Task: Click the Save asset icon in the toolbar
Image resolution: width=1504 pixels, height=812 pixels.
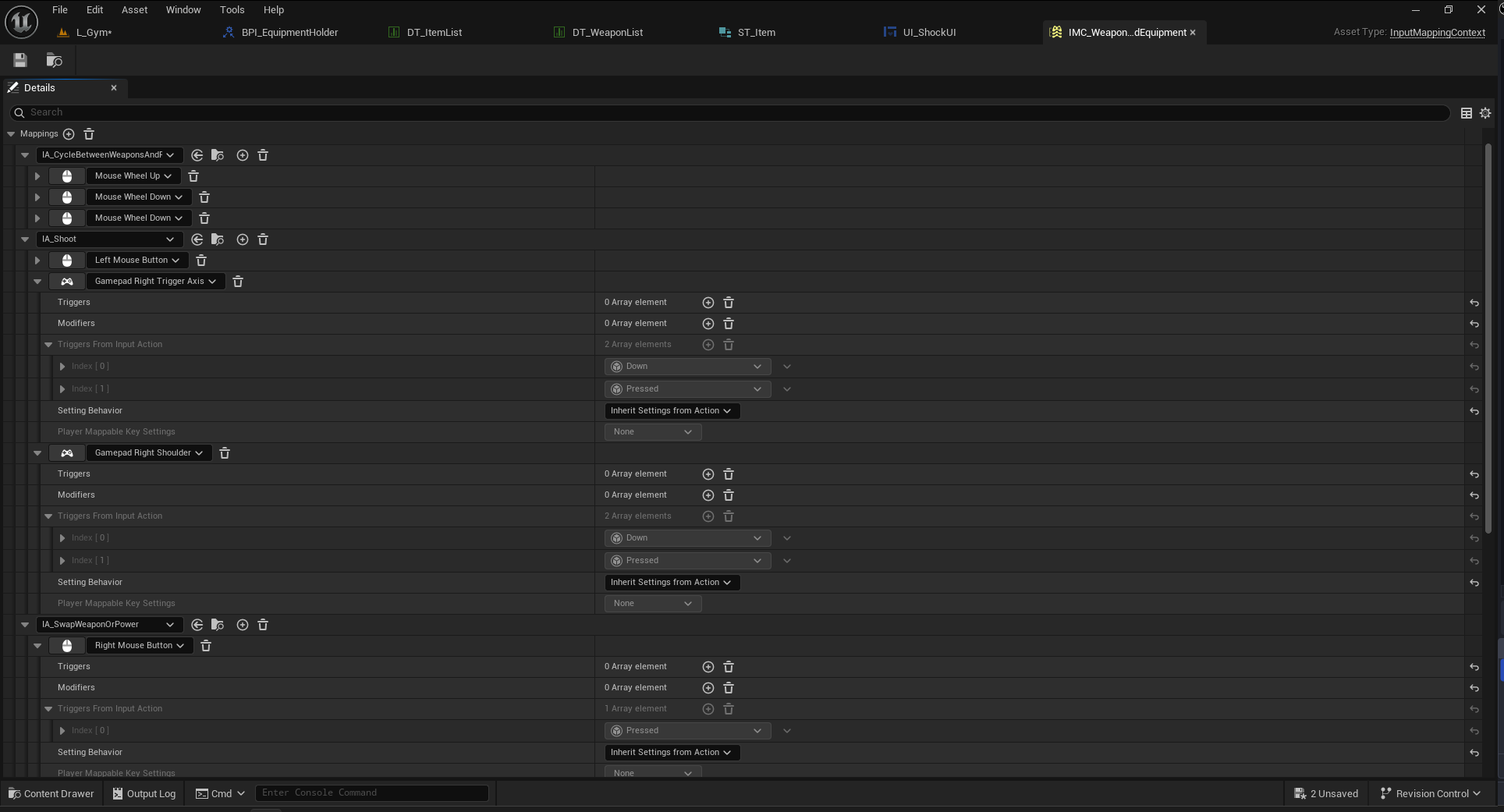Action: point(20,60)
